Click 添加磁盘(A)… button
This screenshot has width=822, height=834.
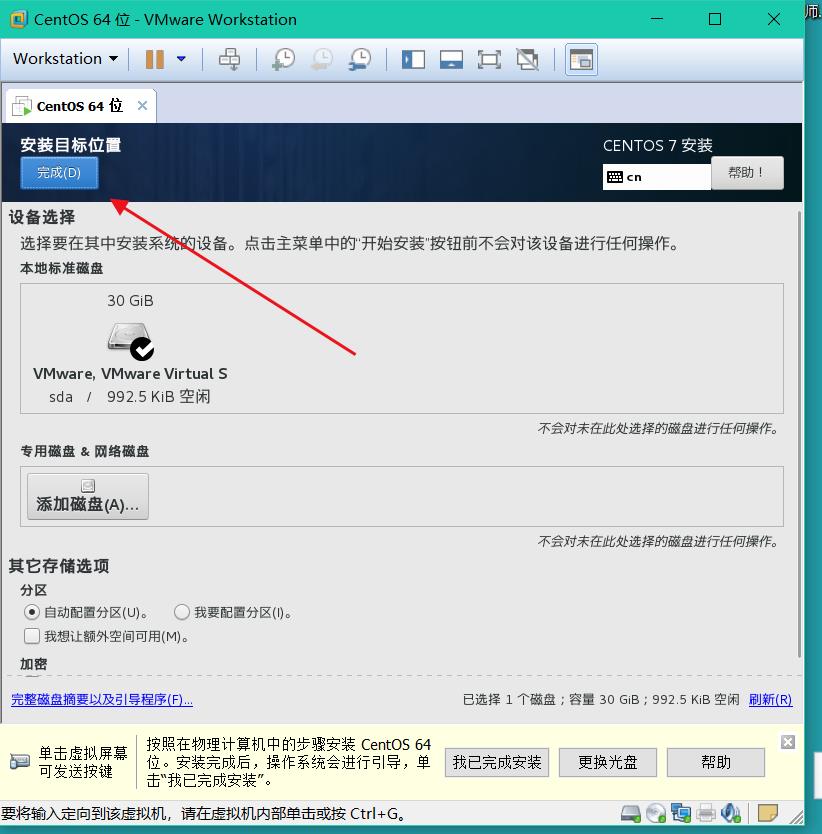(x=88, y=496)
